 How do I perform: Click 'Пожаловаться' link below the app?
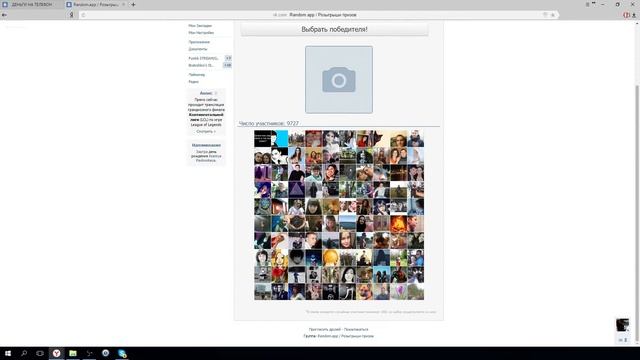[356, 329]
